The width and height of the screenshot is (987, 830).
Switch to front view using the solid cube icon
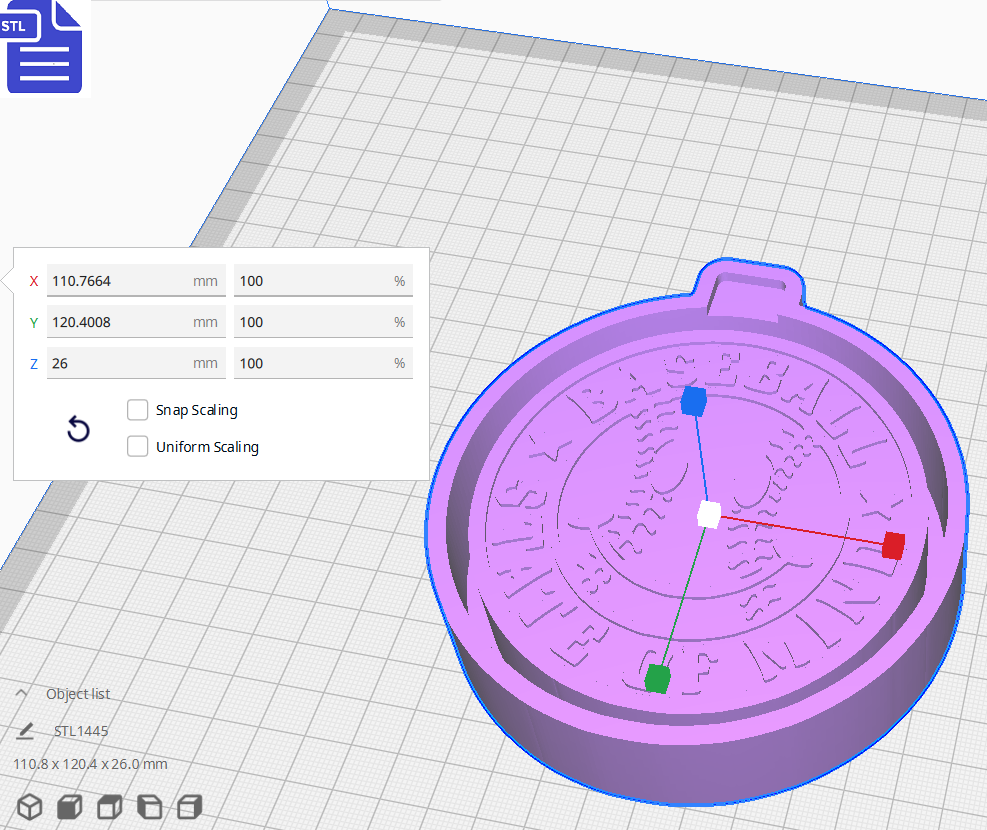pos(69,807)
